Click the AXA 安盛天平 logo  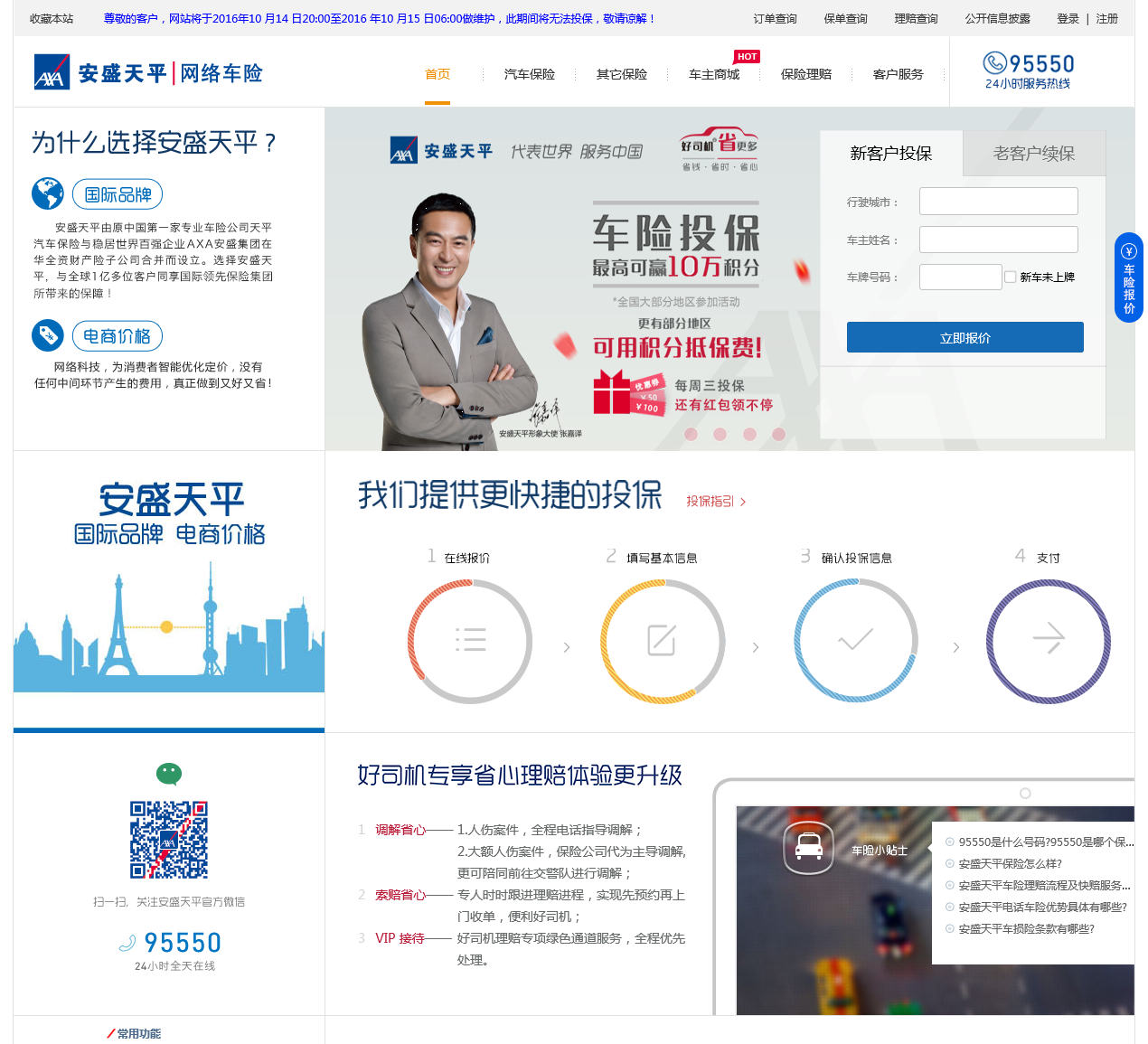[x=148, y=72]
